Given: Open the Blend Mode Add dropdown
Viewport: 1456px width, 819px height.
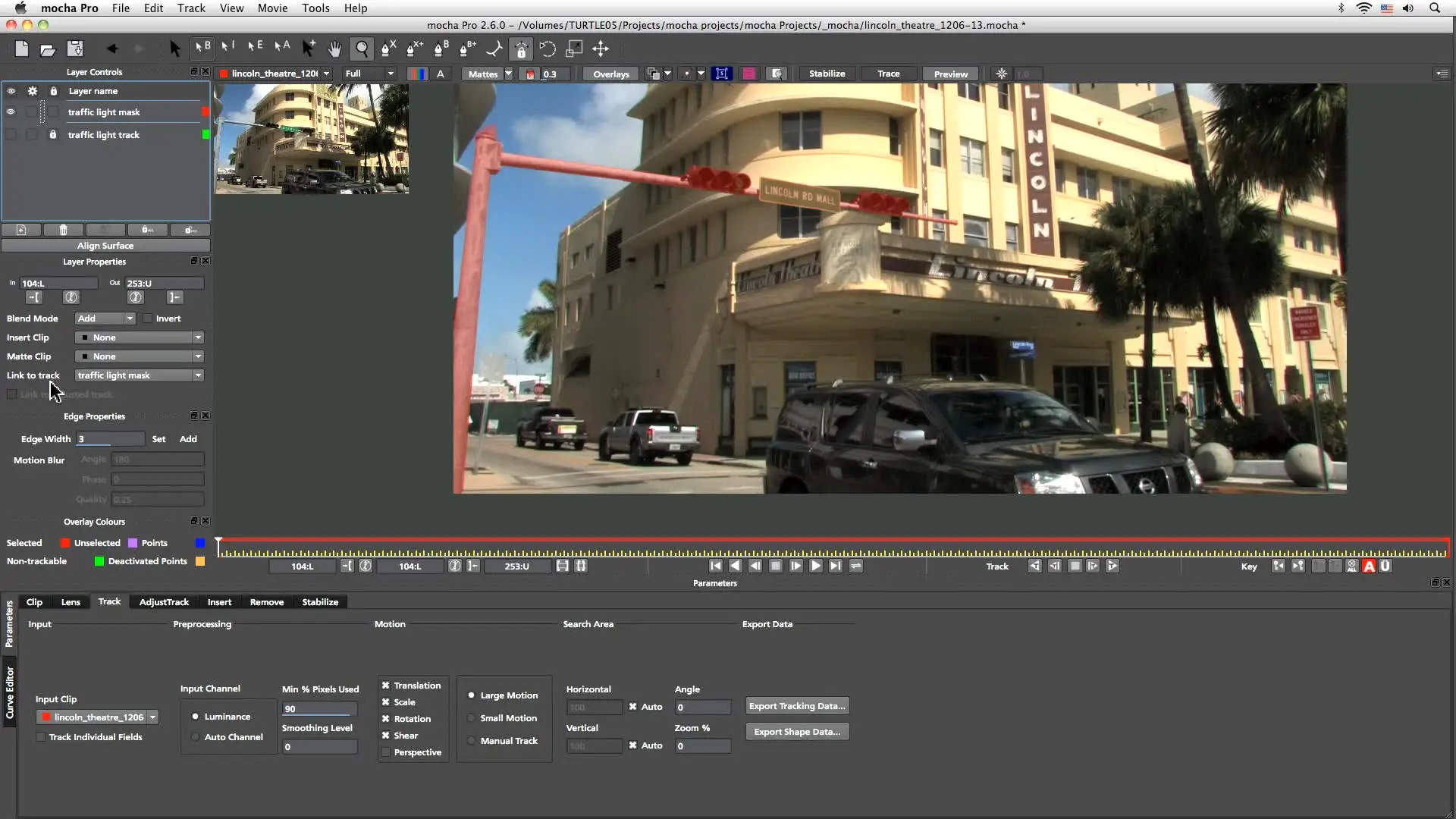Looking at the screenshot, I should [105, 318].
